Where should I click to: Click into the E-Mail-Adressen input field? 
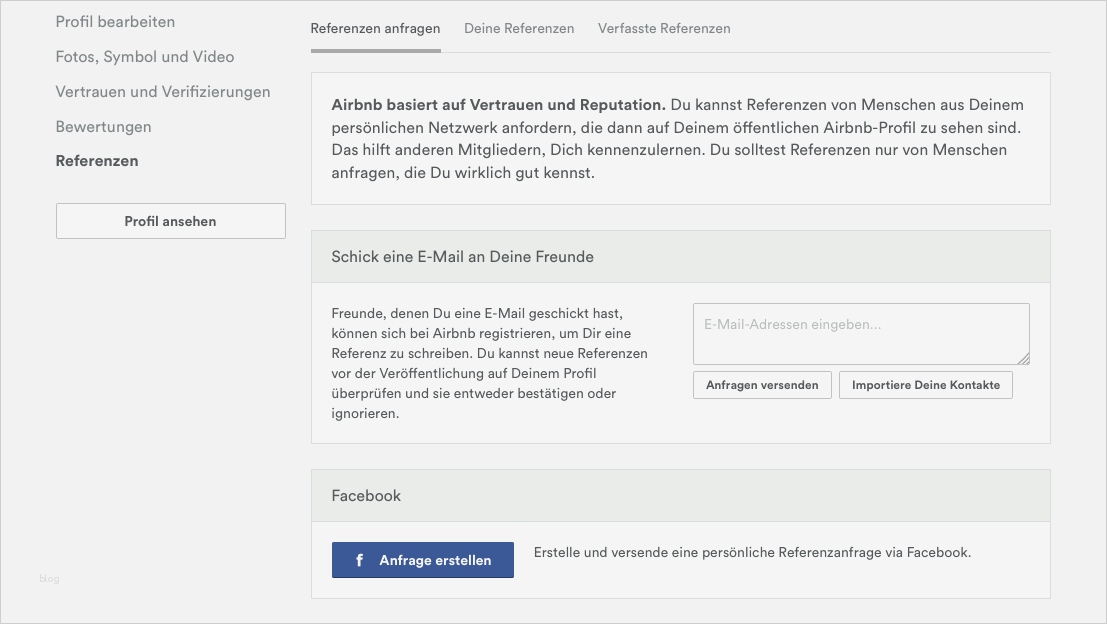(861, 333)
